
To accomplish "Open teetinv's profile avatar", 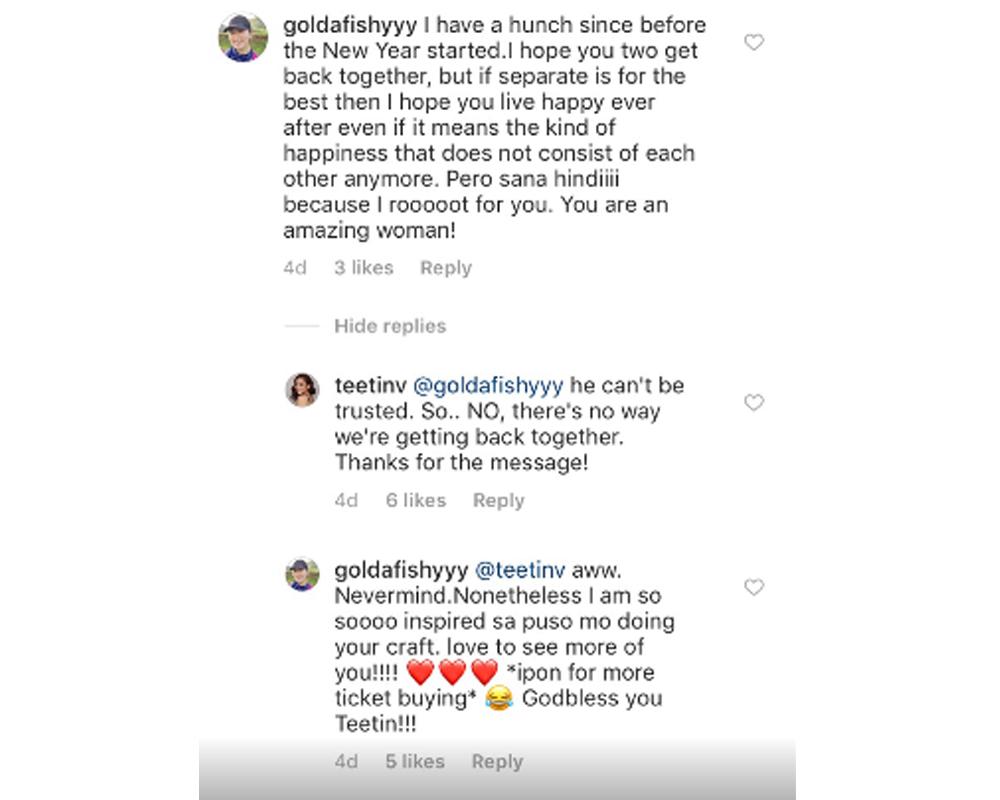I will coord(303,390).
